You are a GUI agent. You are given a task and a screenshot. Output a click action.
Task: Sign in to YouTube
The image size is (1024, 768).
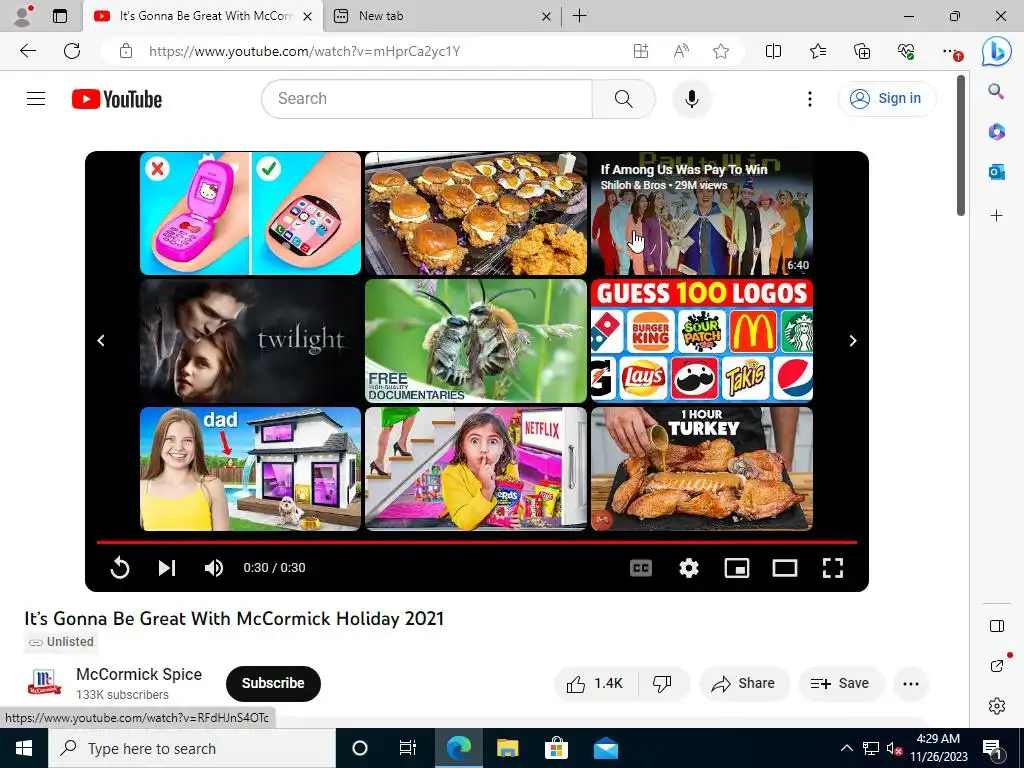(886, 99)
